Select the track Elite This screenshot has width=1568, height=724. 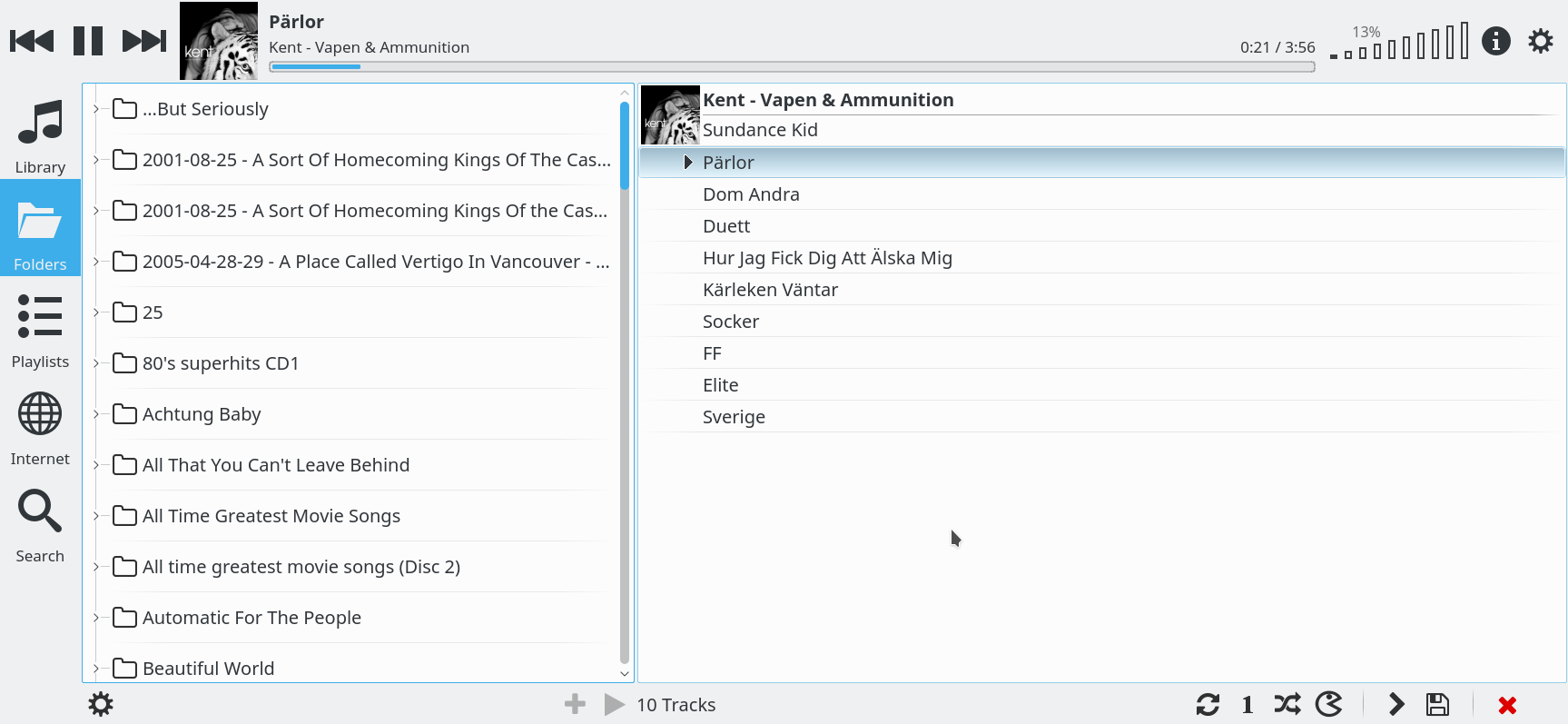click(x=1102, y=385)
